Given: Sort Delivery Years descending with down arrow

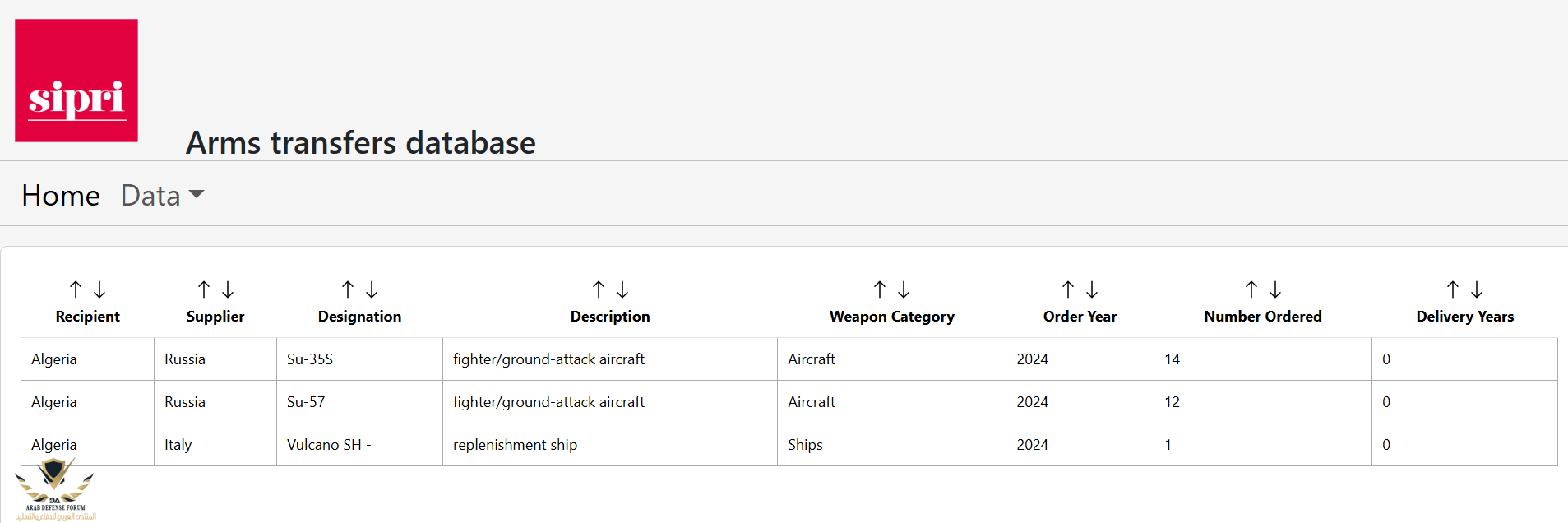Looking at the screenshot, I should [x=1477, y=289].
